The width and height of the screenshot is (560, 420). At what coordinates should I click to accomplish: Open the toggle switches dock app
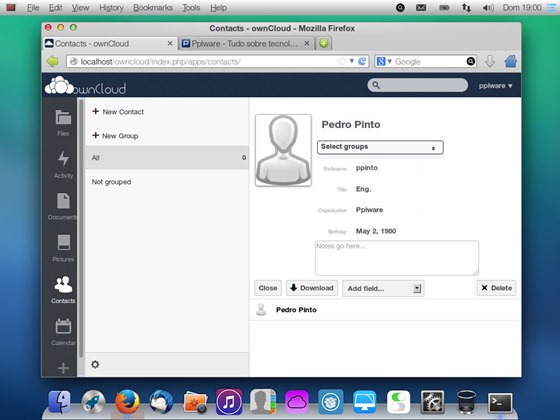(x=399, y=402)
